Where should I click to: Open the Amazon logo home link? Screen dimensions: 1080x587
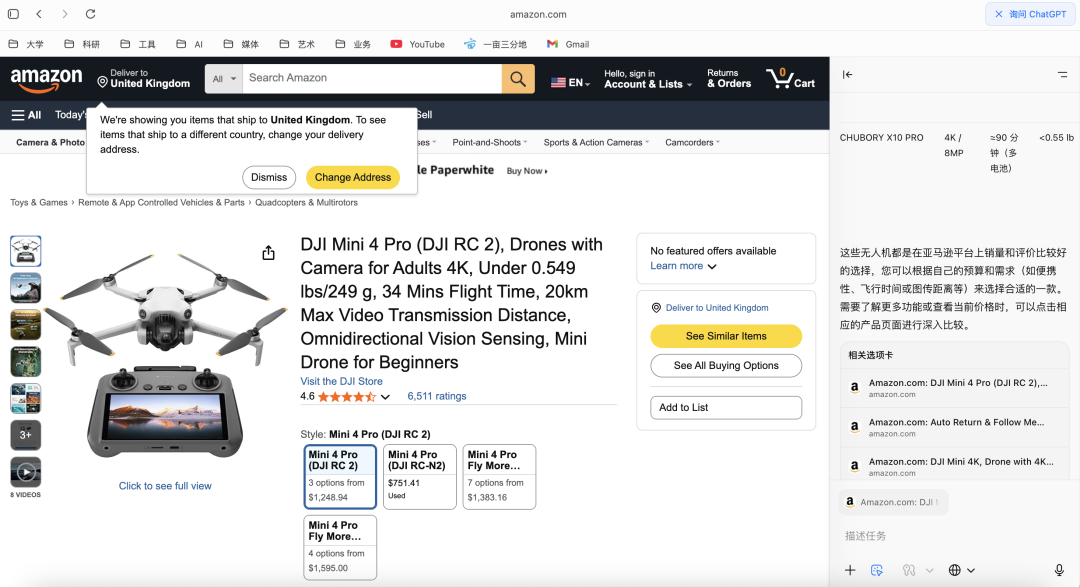[x=46, y=80]
